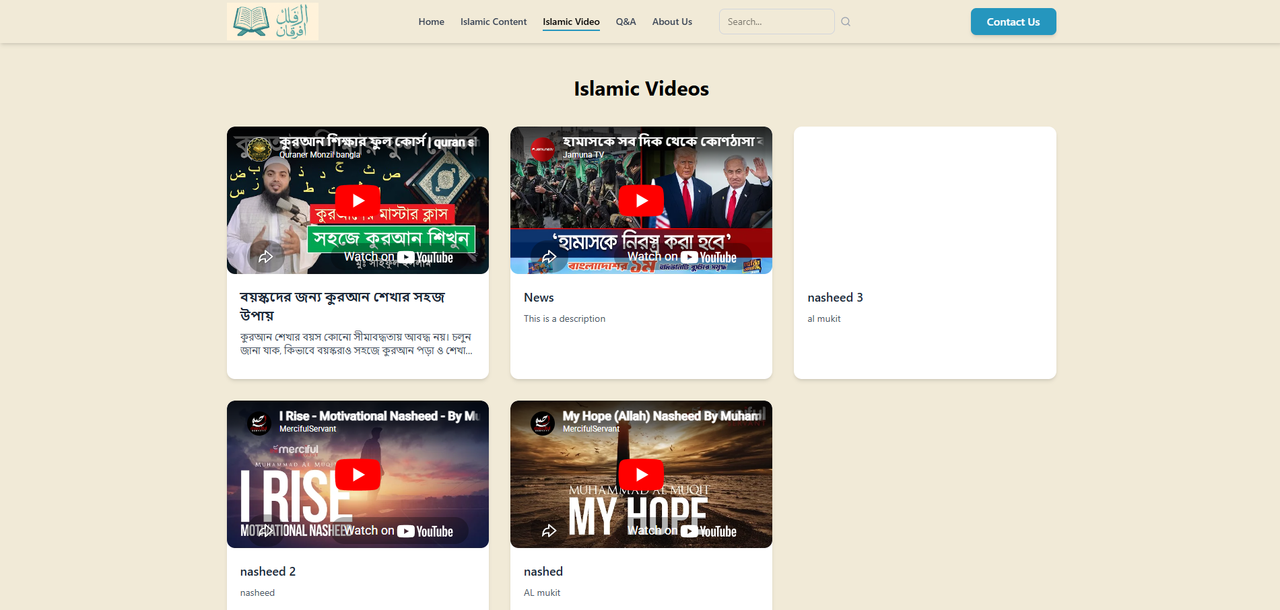Click the Bengali description under Quran card

click(357, 343)
